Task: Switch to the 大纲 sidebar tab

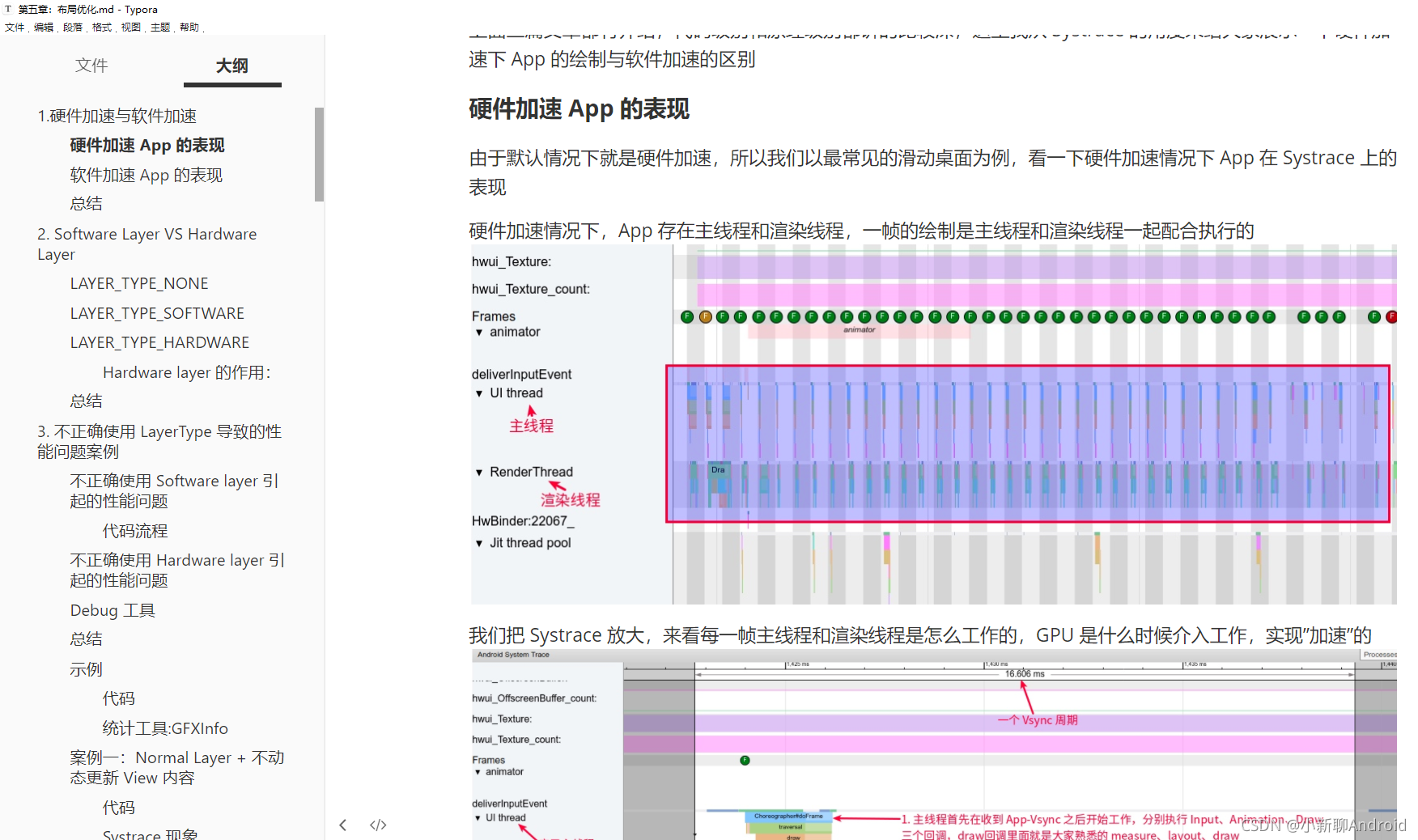Action: 232,66
